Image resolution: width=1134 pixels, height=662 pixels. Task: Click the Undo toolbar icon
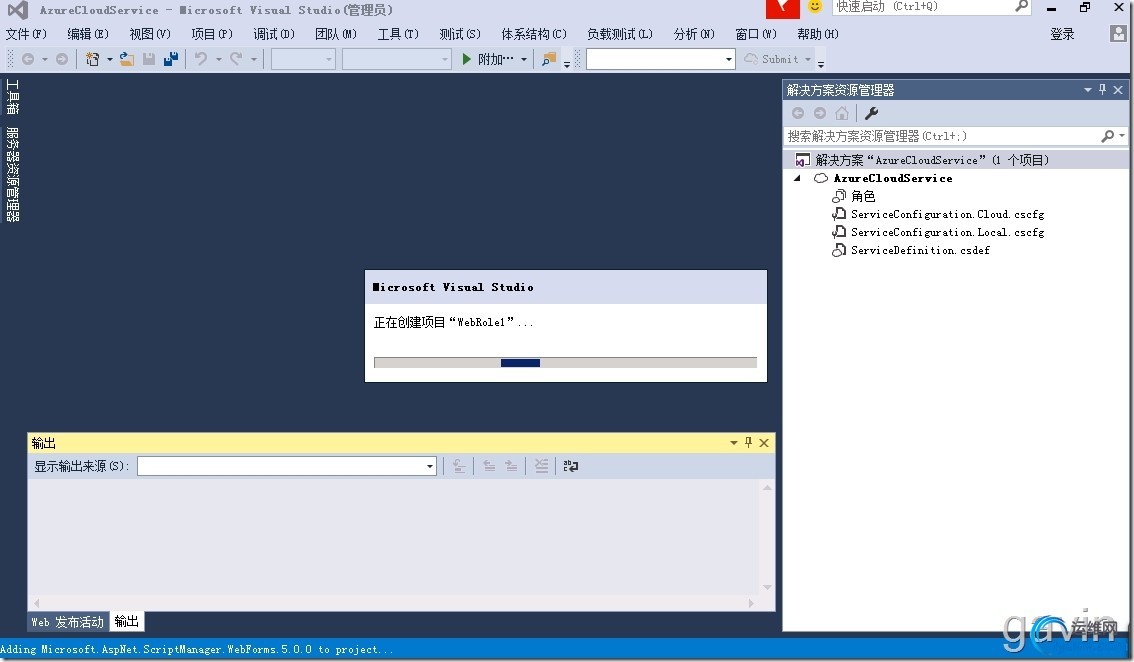(x=201, y=59)
